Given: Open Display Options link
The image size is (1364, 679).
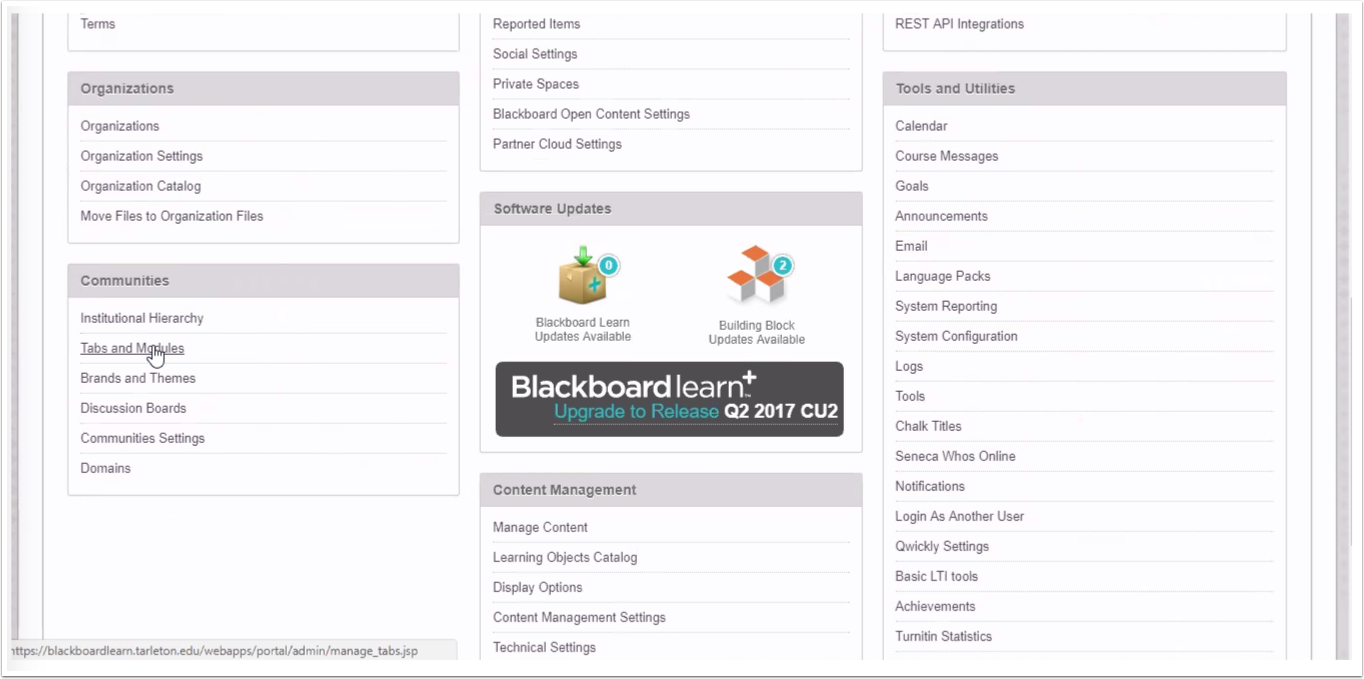Looking at the screenshot, I should pos(537,587).
